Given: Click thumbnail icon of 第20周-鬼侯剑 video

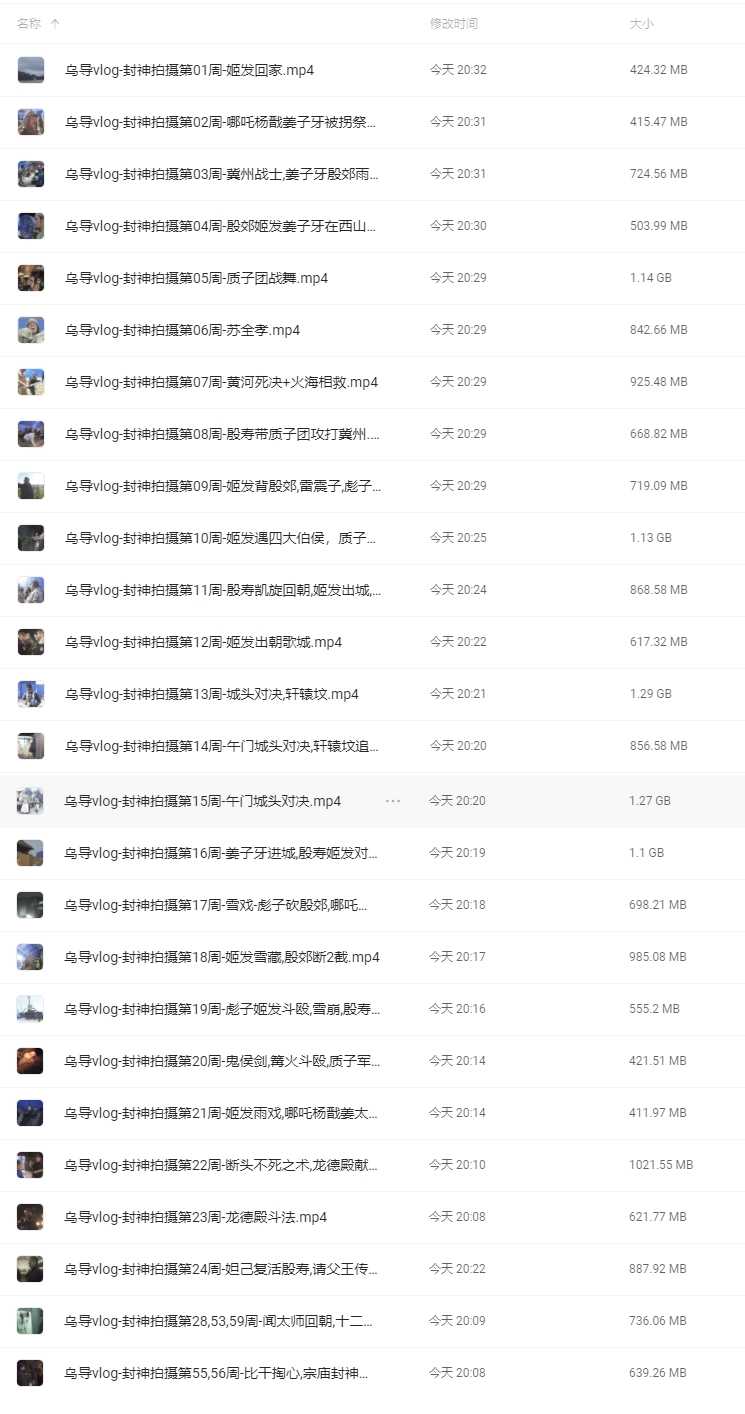Looking at the screenshot, I should 30,1061.
